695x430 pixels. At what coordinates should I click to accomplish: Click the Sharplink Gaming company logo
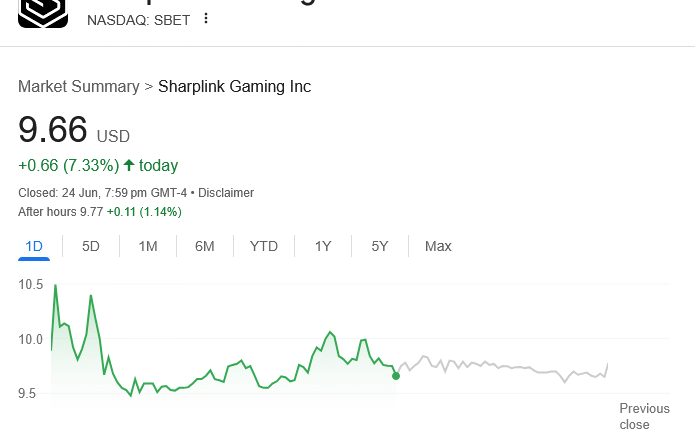click(43, 12)
